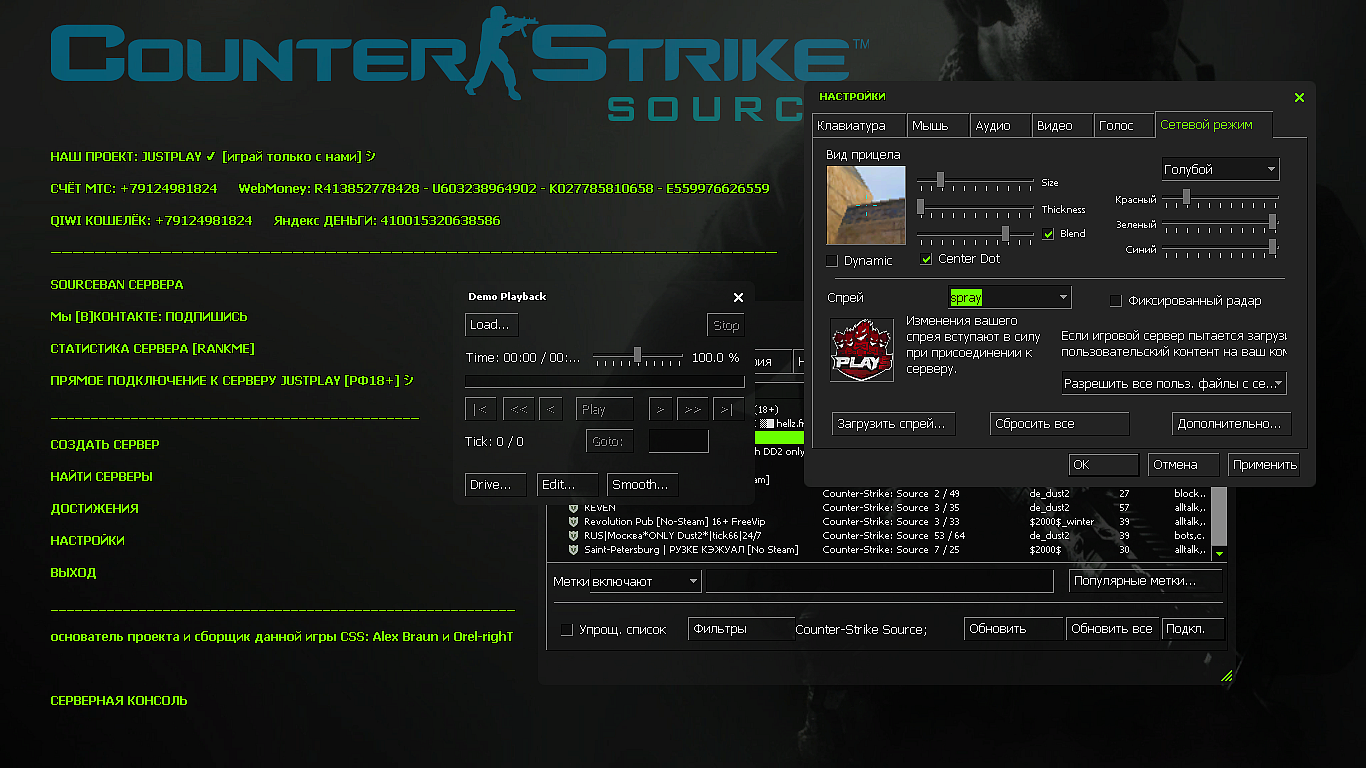Click the crosshair Thickness slider
Screen dimensions: 1366x768
[x=976, y=208]
